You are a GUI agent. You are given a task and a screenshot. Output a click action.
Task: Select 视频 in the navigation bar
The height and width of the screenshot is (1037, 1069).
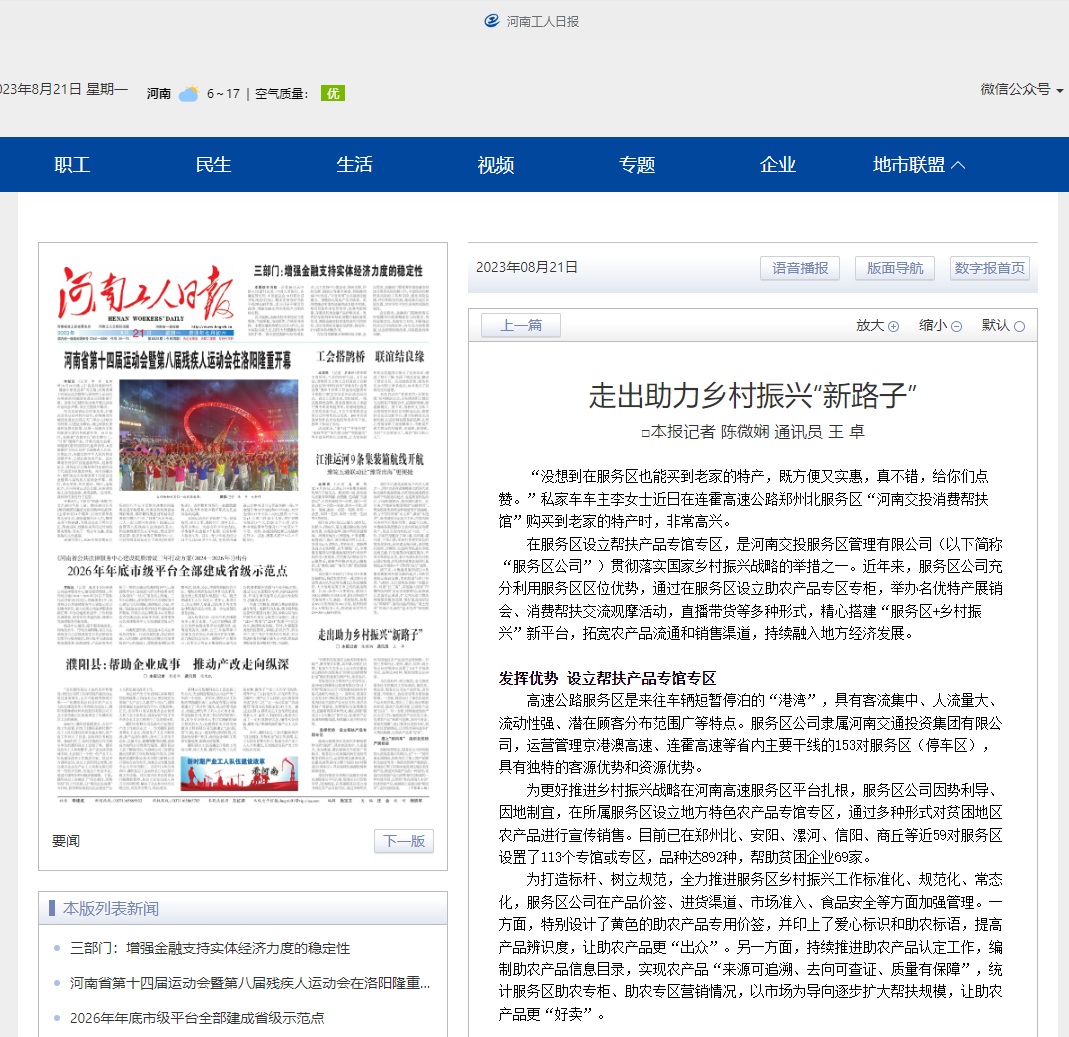[495, 164]
